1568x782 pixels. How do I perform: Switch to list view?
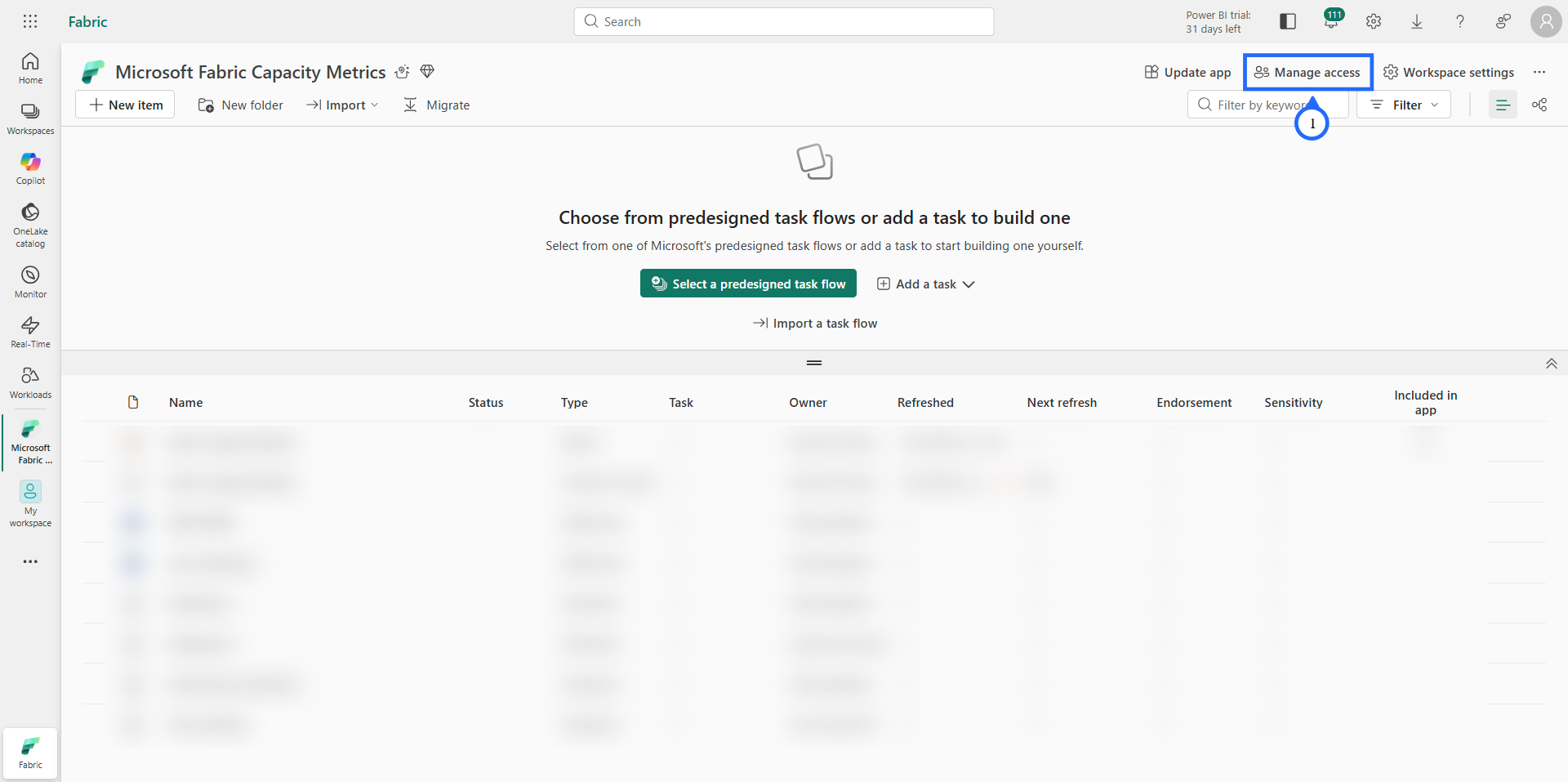[x=1503, y=105]
